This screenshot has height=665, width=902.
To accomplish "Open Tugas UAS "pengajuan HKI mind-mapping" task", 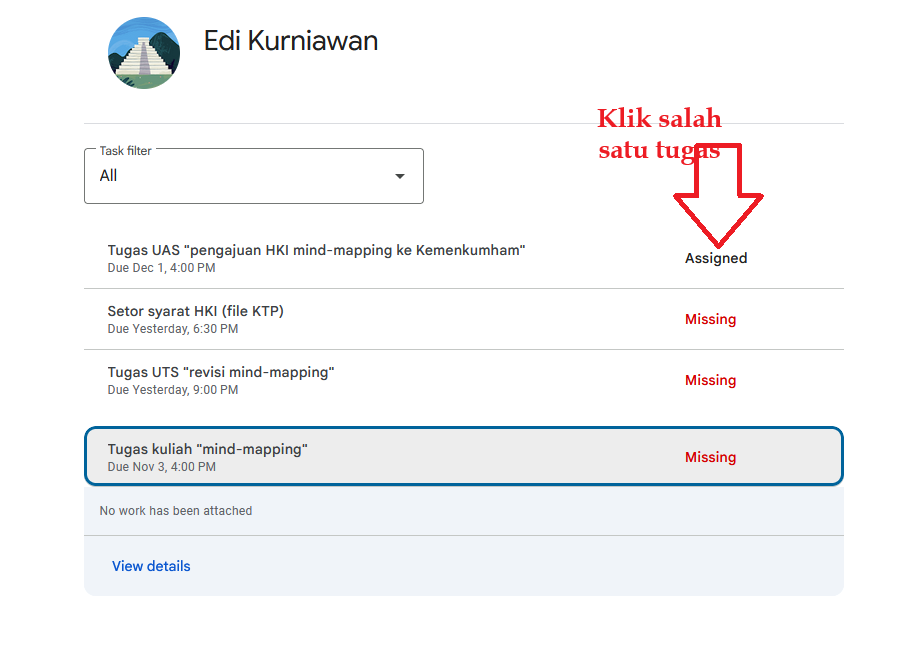I will point(316,250).
